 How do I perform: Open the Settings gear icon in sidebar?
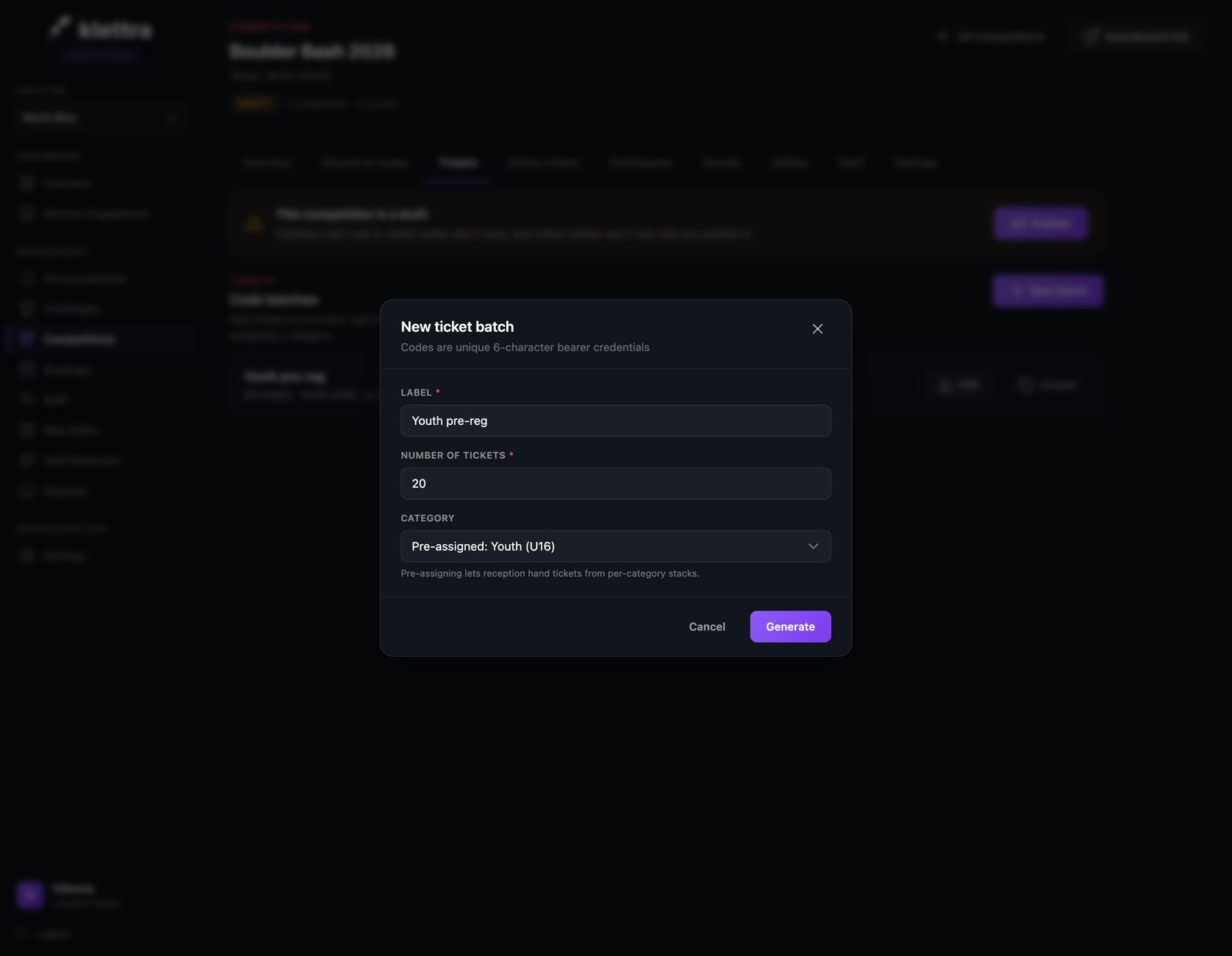(x=27, y=555)
